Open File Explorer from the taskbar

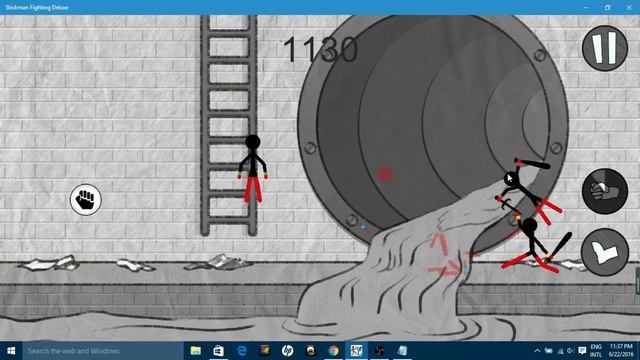(196, 351)
